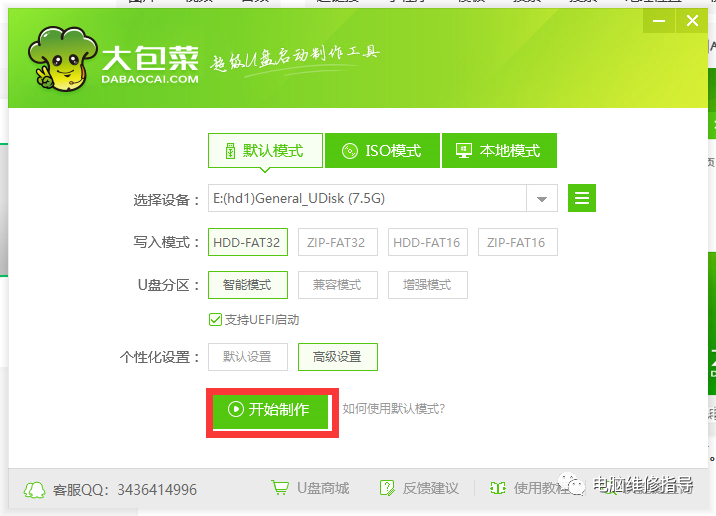Click the QQ customer service icon

click(35, 490)
